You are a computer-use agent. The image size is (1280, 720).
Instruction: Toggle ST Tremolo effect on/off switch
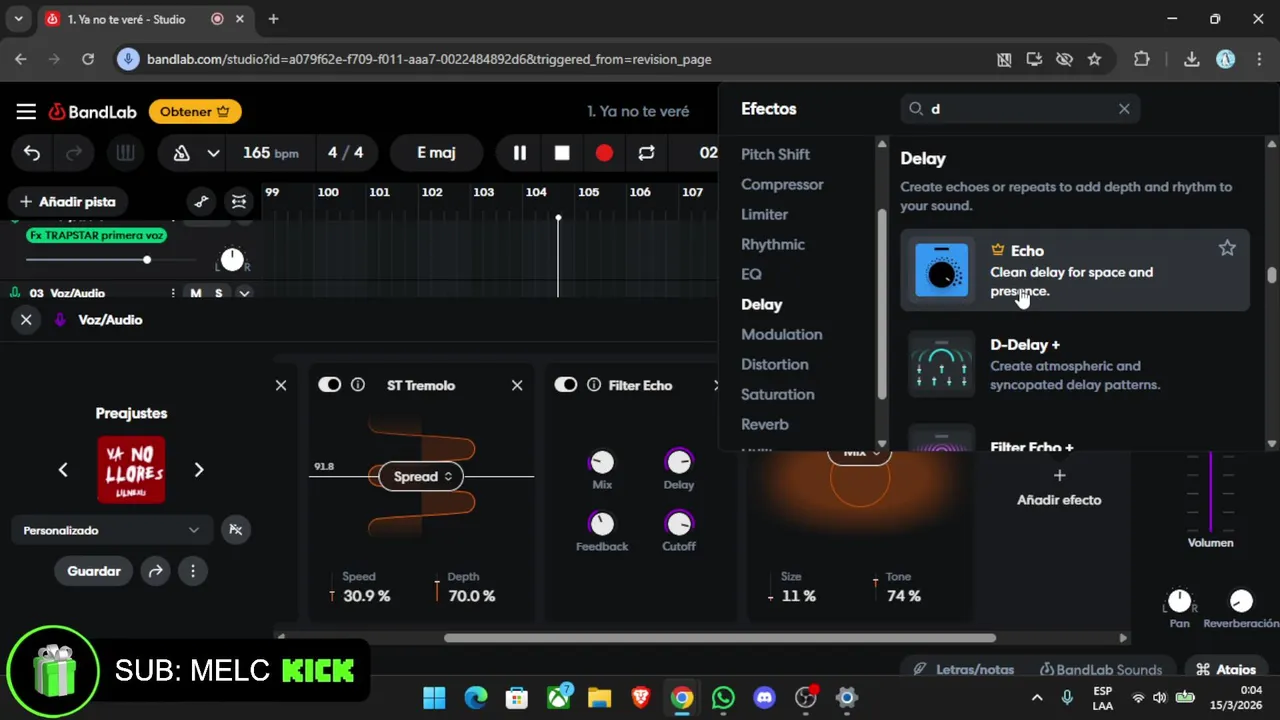(329, 385)
